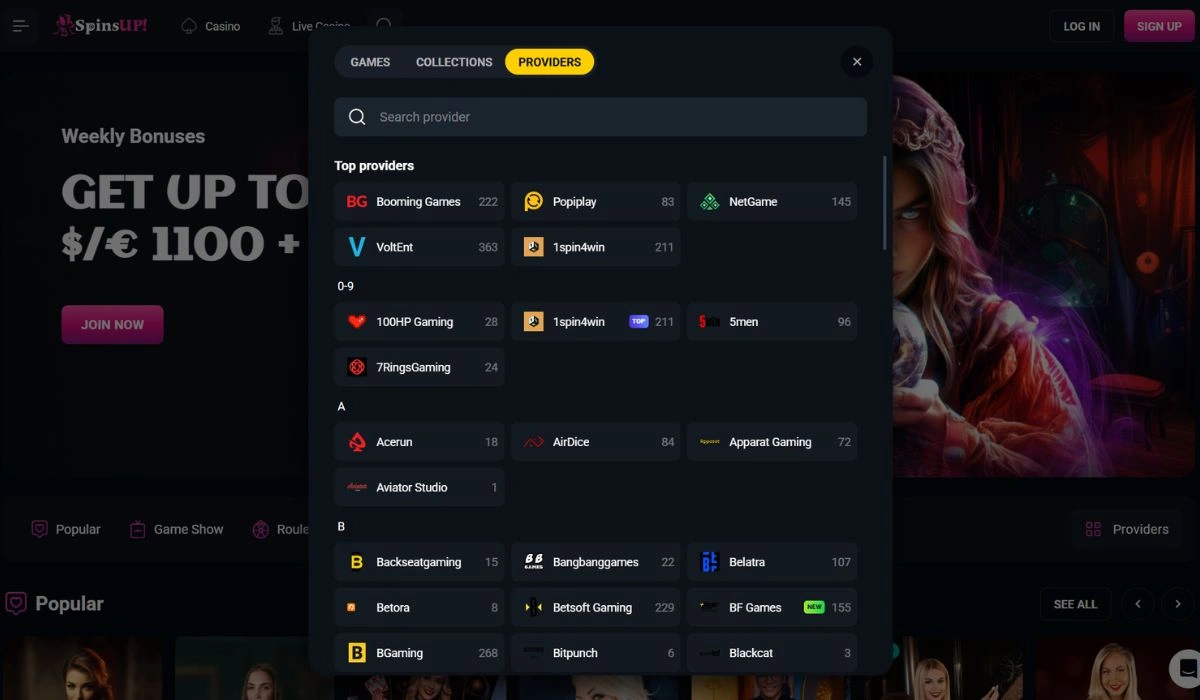
Task: Click the SIGN UP button
Action: [x=1159, y=26]
